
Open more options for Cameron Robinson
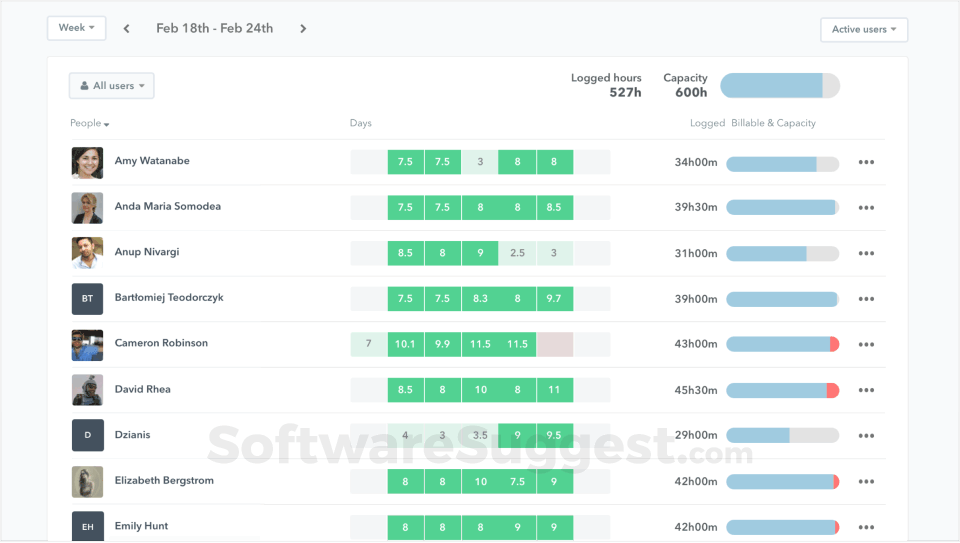pyautogui.click(x=866, y=345)
